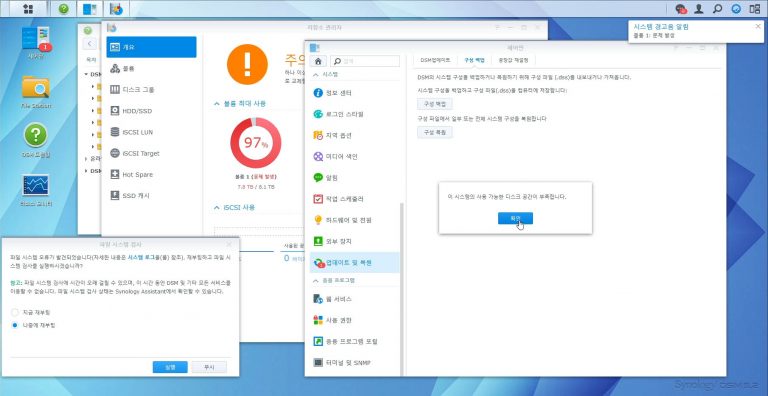
Task: Select HDD/SSD in the Storage Manager sidebar
Action: pyautogui.click(x=151, y=111)
